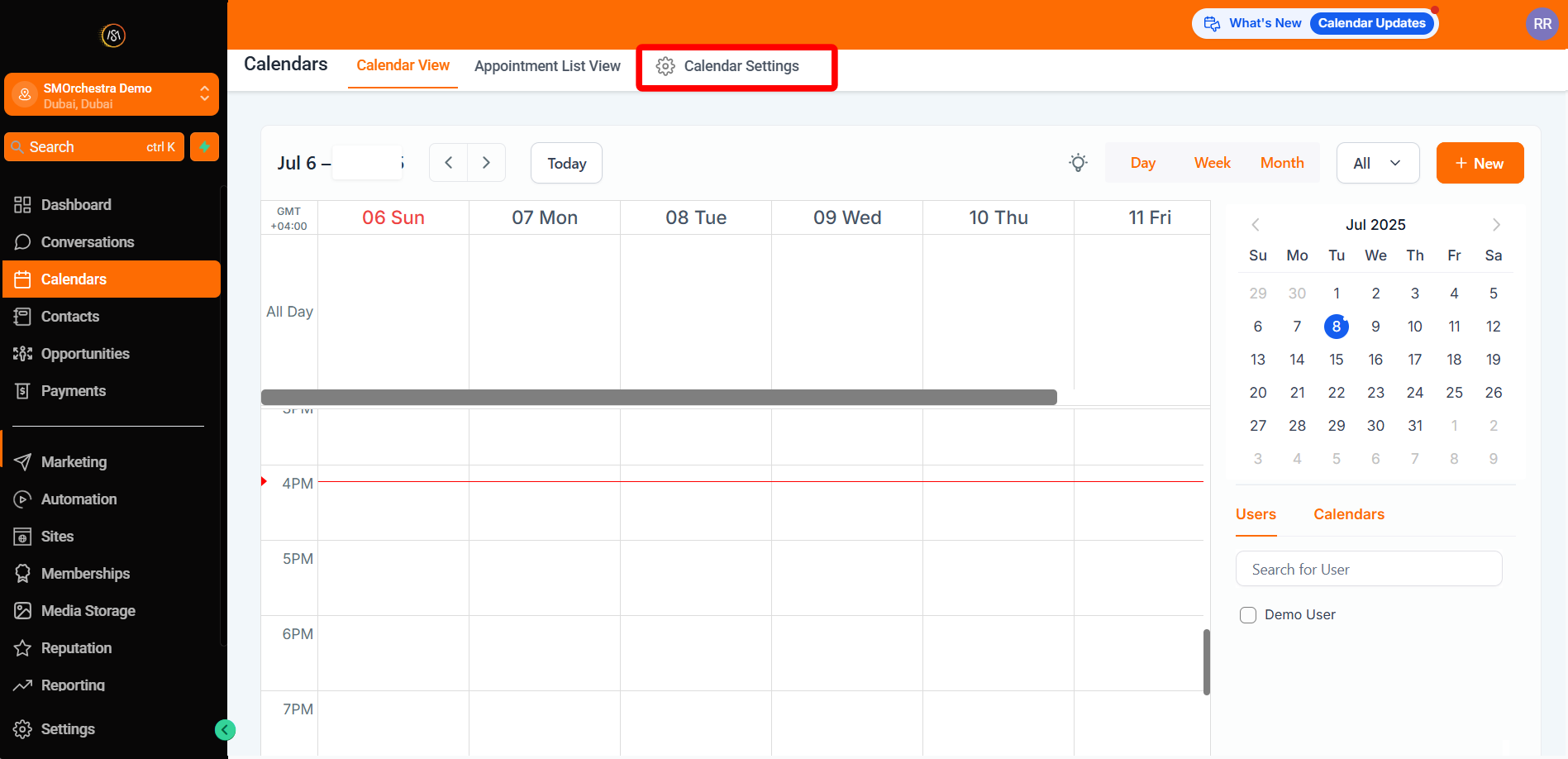Click the lightning AI icon beside search
Image resolution: width=1568 pixels, height=759 pixels.
click(203, 146)
